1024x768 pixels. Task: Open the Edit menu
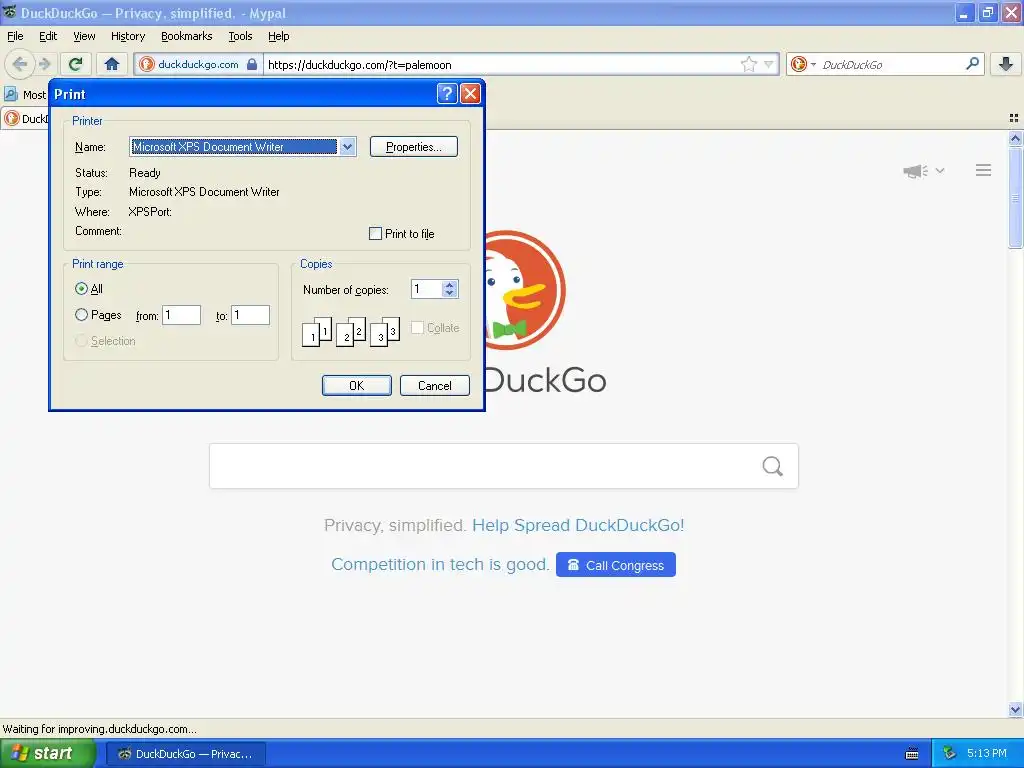pyautogui.click(x=48, y=36)
